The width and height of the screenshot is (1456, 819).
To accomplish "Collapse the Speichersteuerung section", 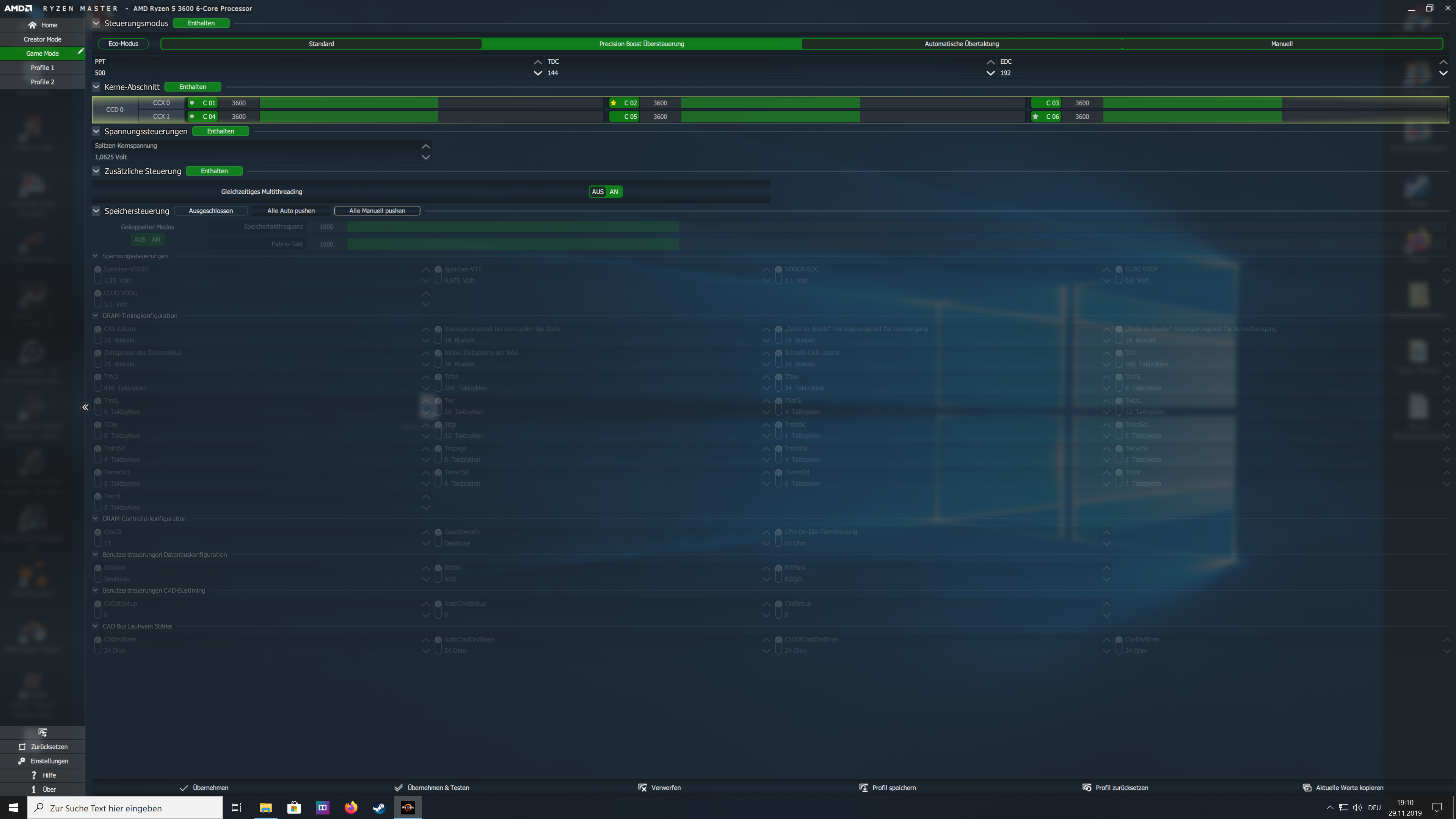I will point(96,211).
